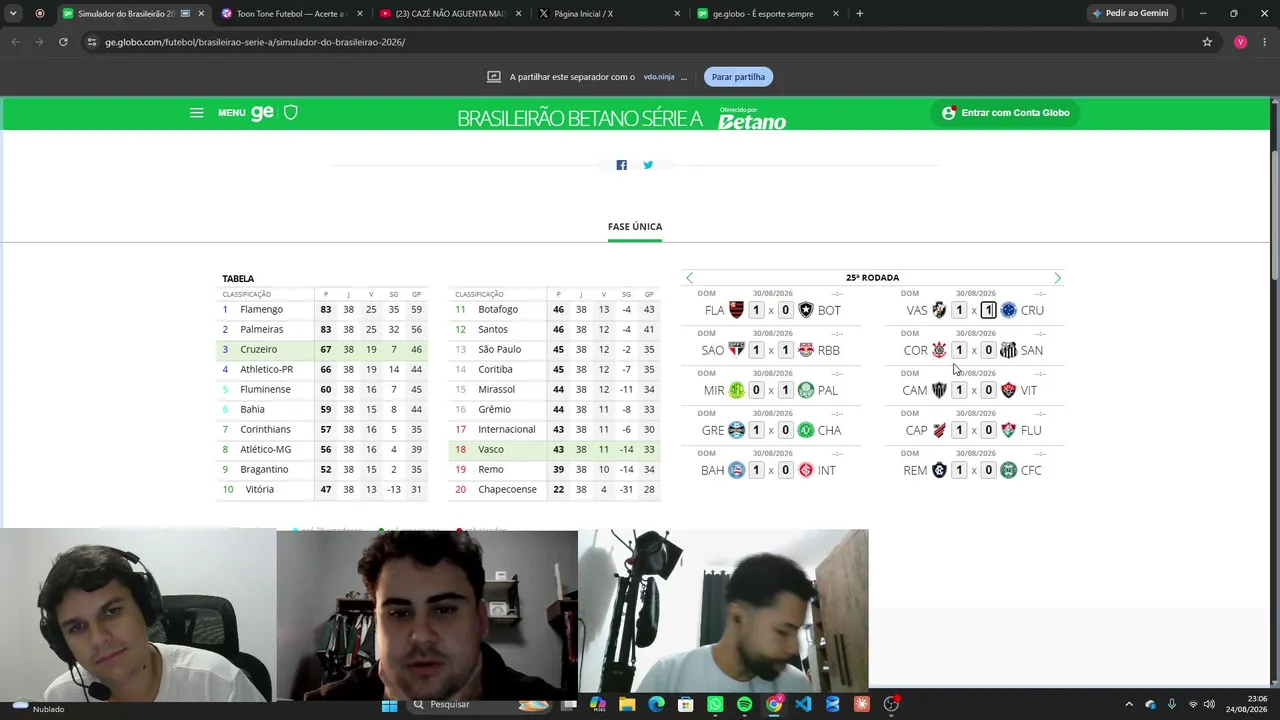This screenshot has width=1280, height=720.
Task: Click the shield icon beside the ge logo
Action: [x=291, y=113]
